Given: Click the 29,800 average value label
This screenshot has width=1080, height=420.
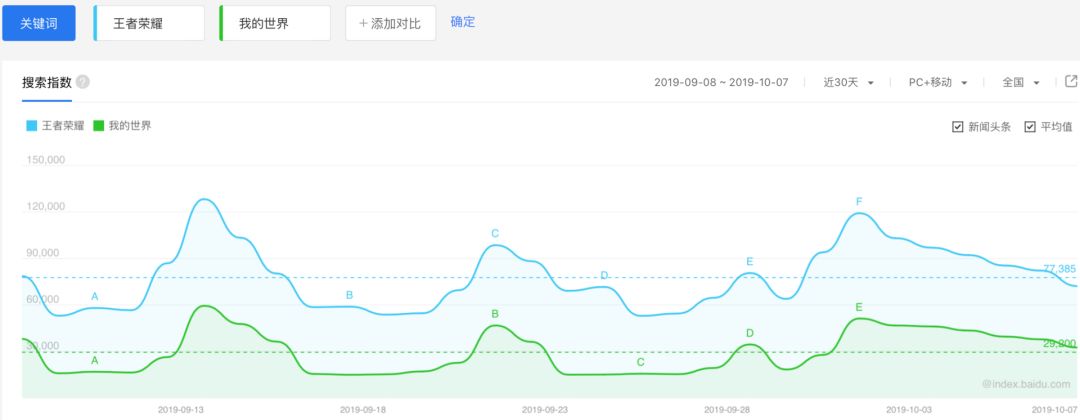Looking at the screenshot, I should pyautogui.click(x=1059, y=343).
